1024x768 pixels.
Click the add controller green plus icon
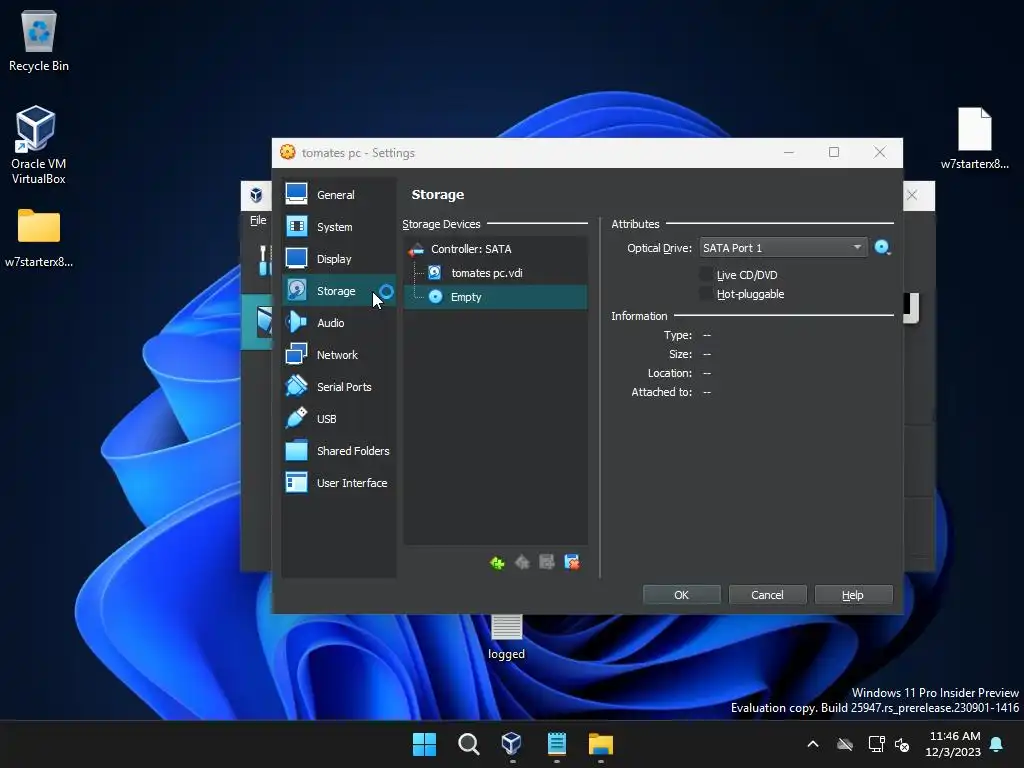pos(497,562)
